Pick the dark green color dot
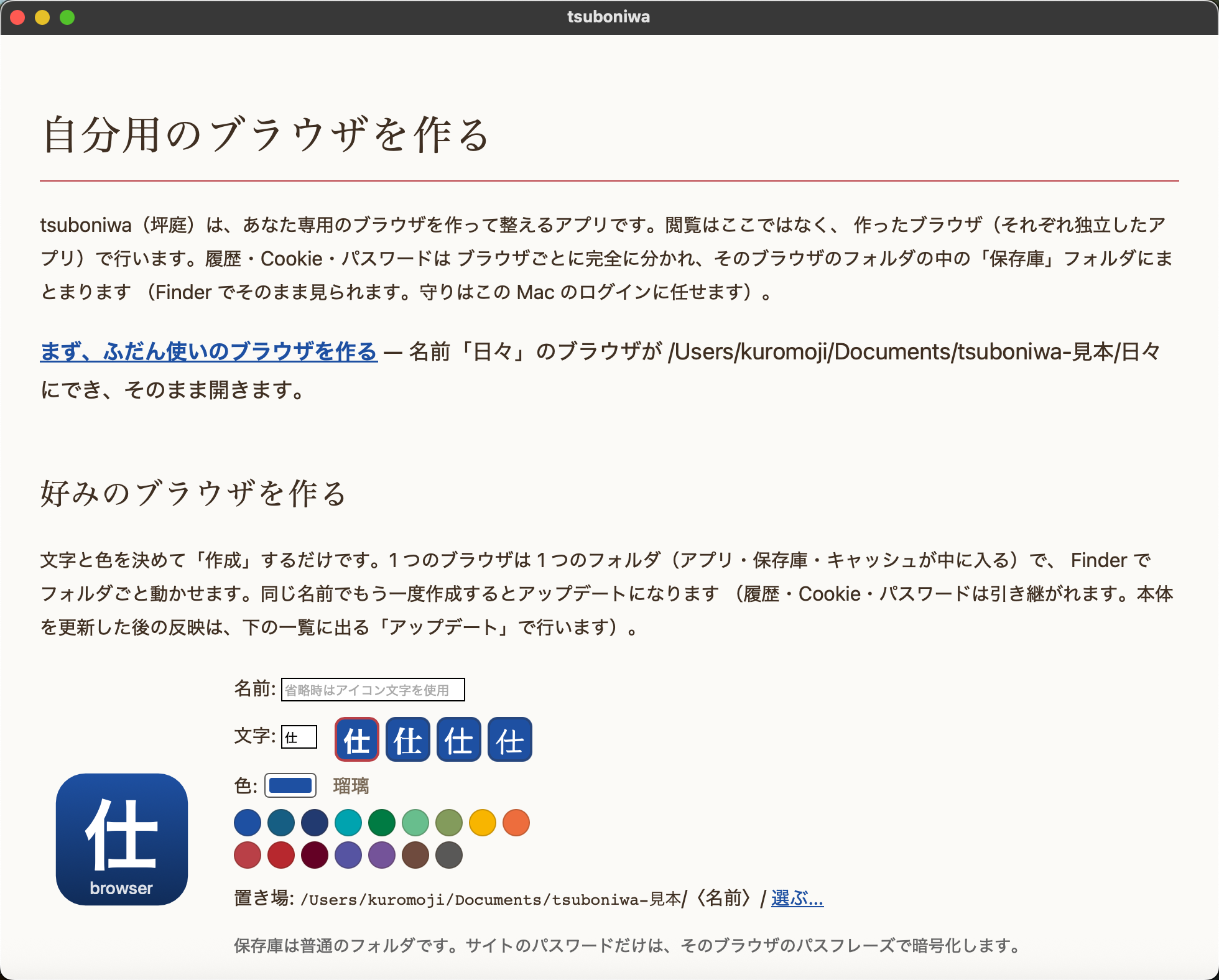 tap(382, 823)
